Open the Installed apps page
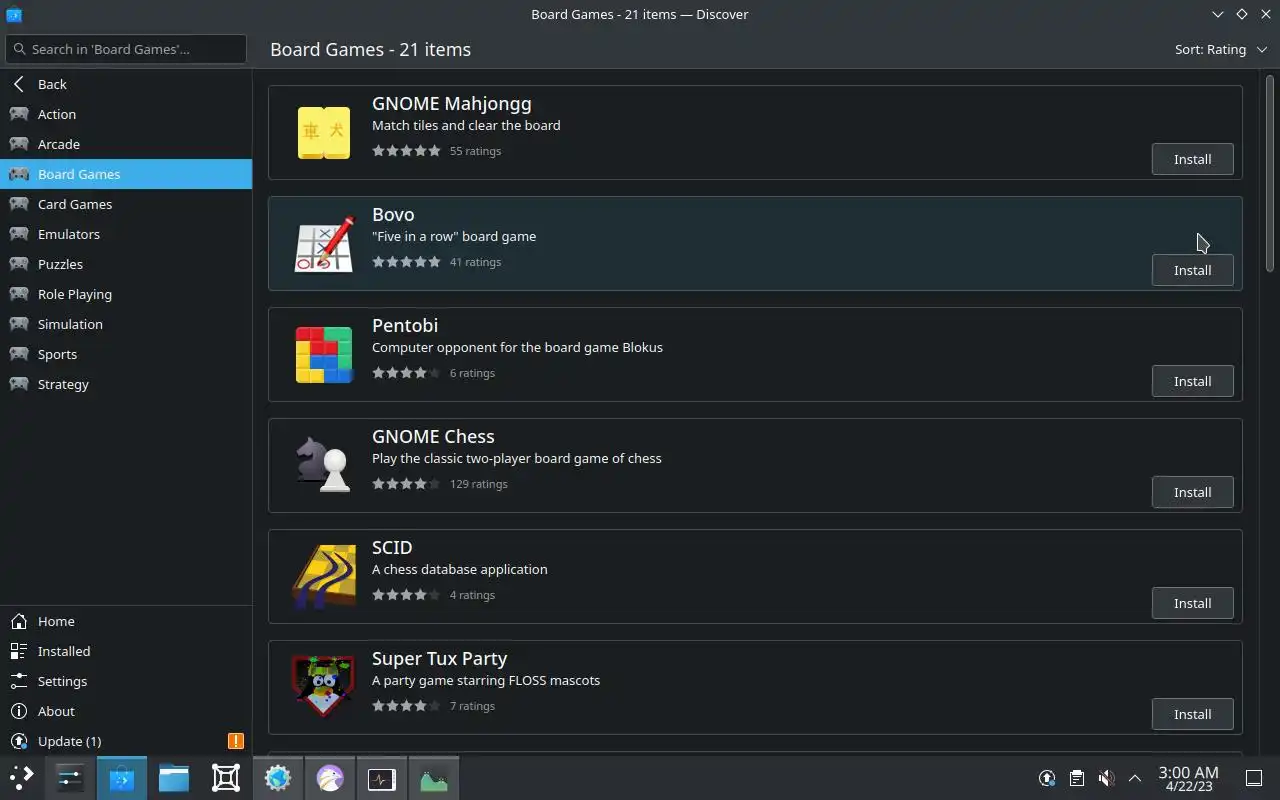Image resolution: width=1280 pixels, height=800 pixels. tap(126, 651)
